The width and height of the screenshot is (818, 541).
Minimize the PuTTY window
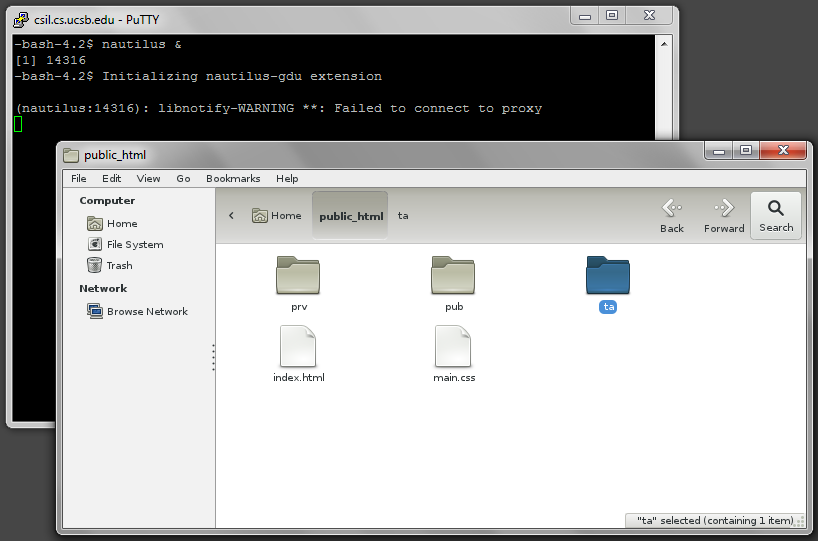585,16
